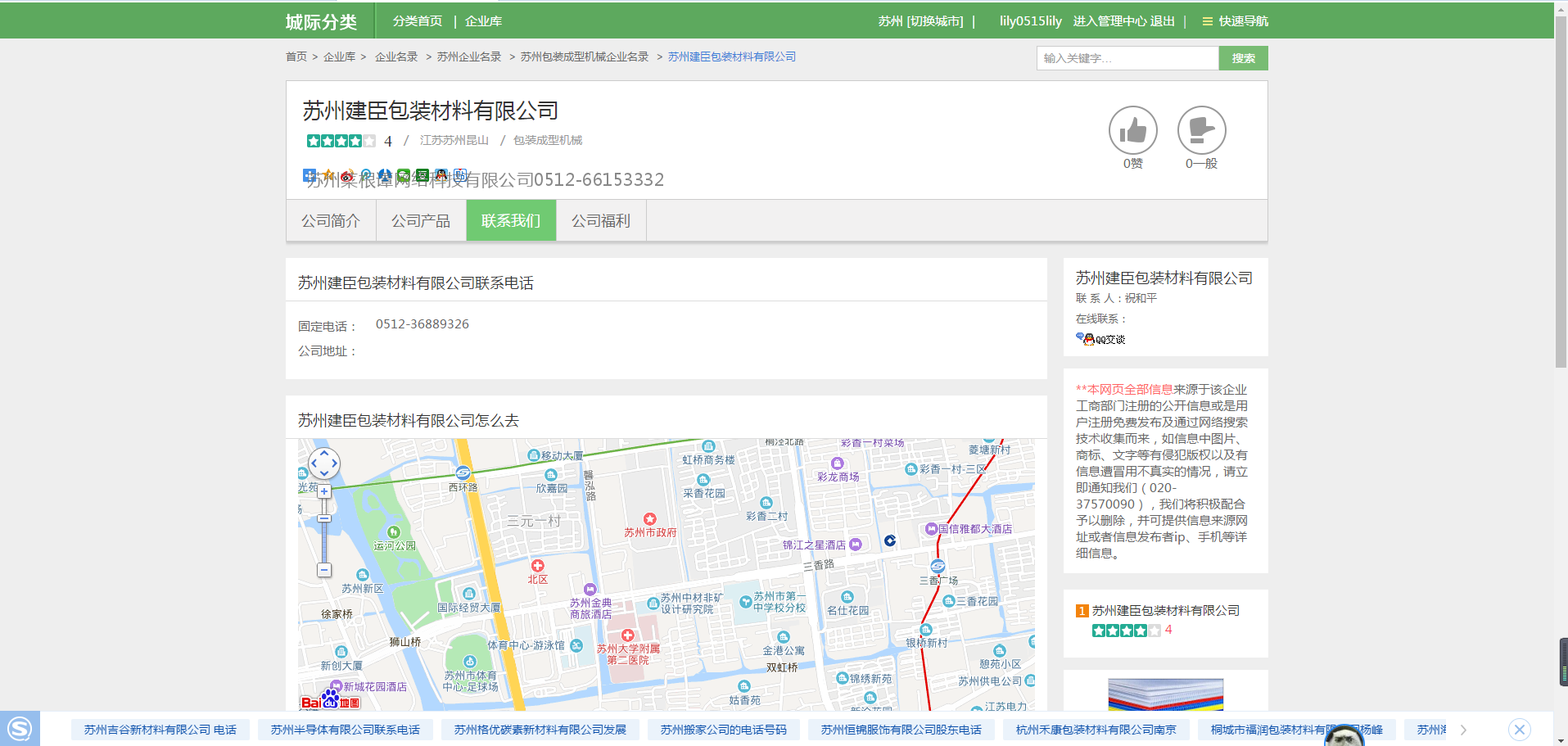Screen dimensions: 1568x746
Task: Open the 公司福利 tab
Action: coord(601,221)
